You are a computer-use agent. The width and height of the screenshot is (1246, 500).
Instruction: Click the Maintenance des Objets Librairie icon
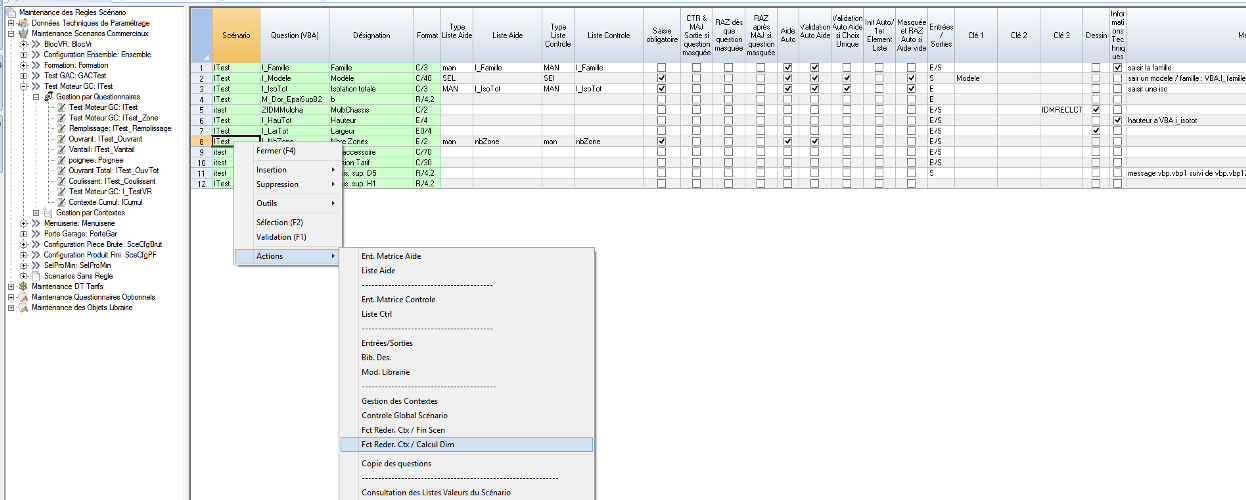[24, 307]
